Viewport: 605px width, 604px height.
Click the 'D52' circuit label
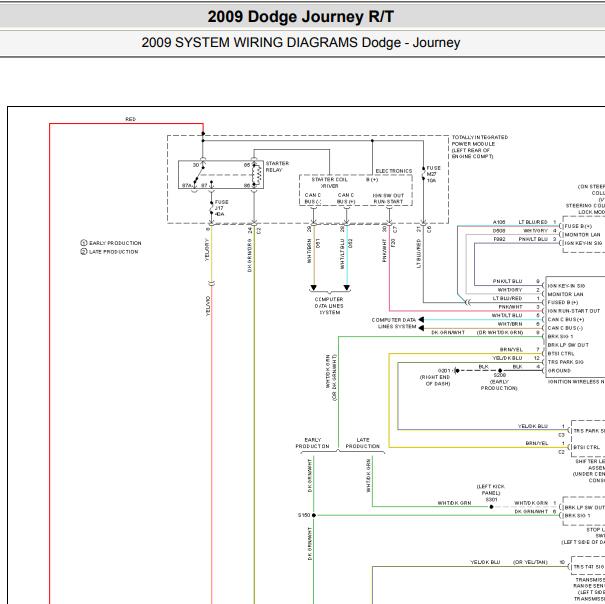point(350,243)
